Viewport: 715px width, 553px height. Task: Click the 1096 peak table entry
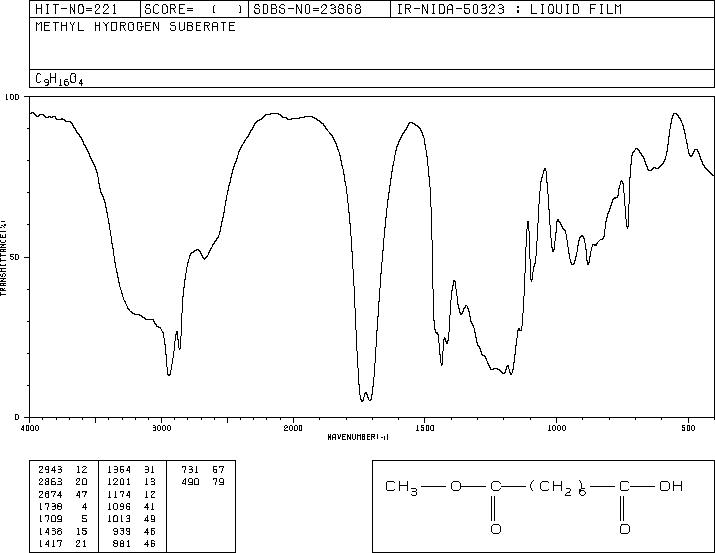tap(131, 506)
